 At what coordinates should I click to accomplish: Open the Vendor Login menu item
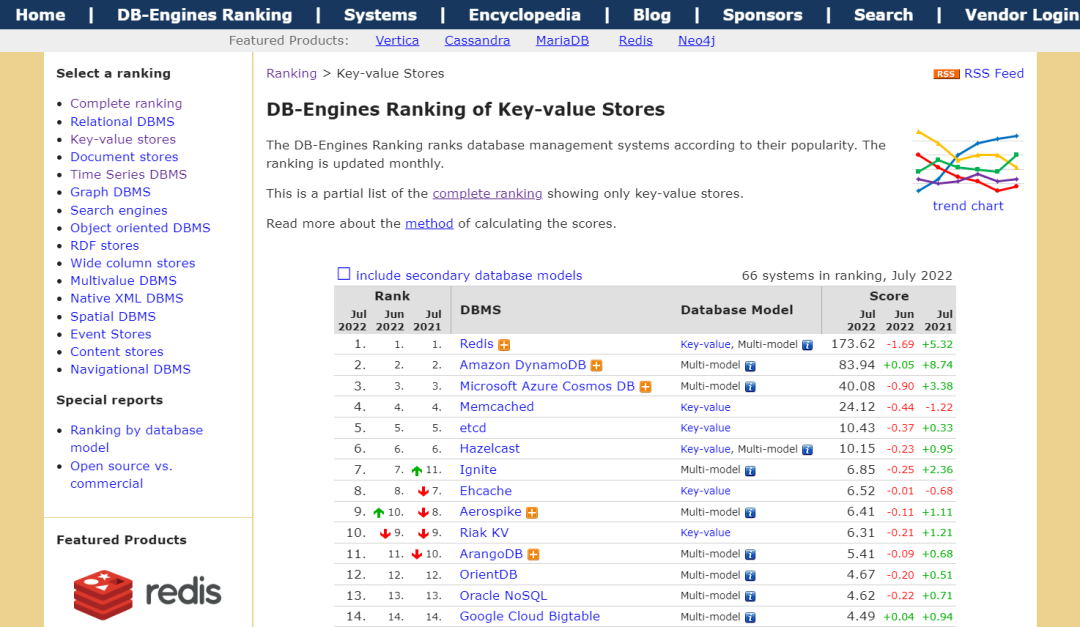1022,14
